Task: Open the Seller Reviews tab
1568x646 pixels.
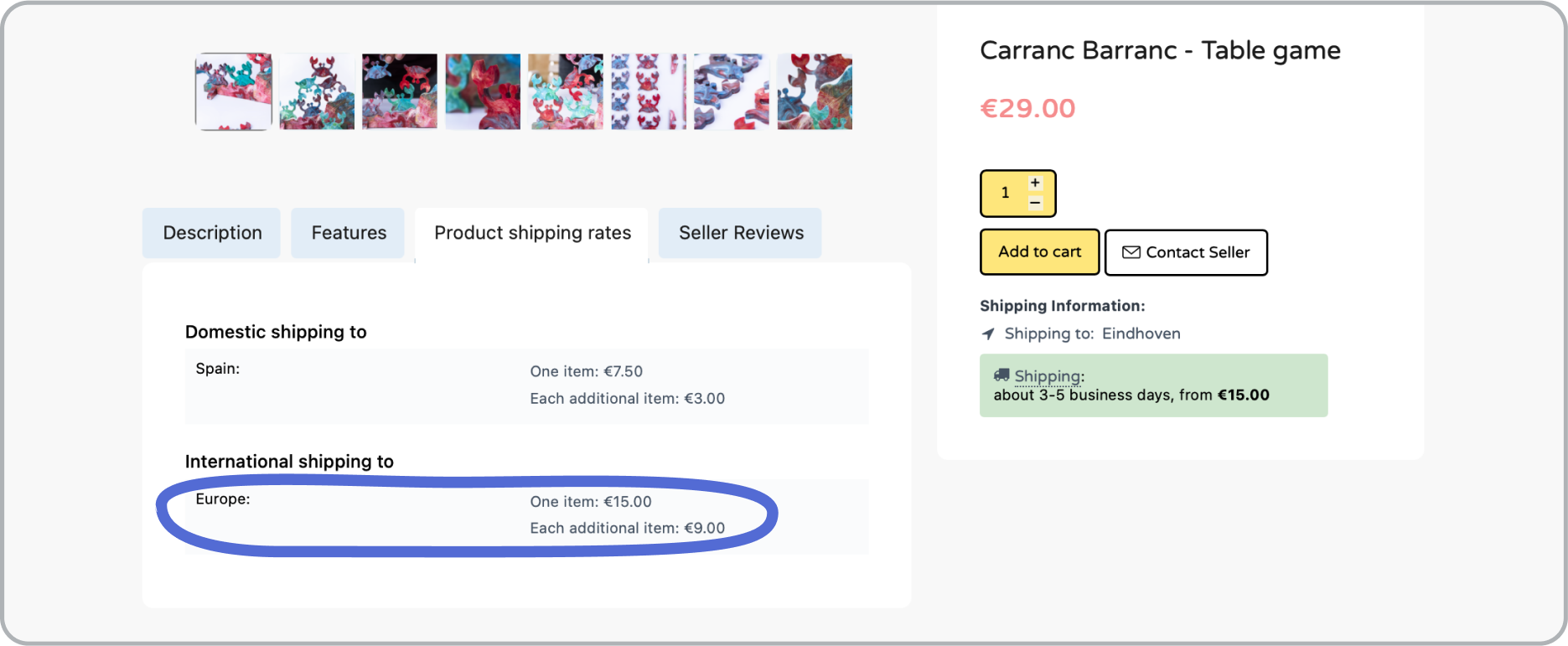Action: coord(741,233)
